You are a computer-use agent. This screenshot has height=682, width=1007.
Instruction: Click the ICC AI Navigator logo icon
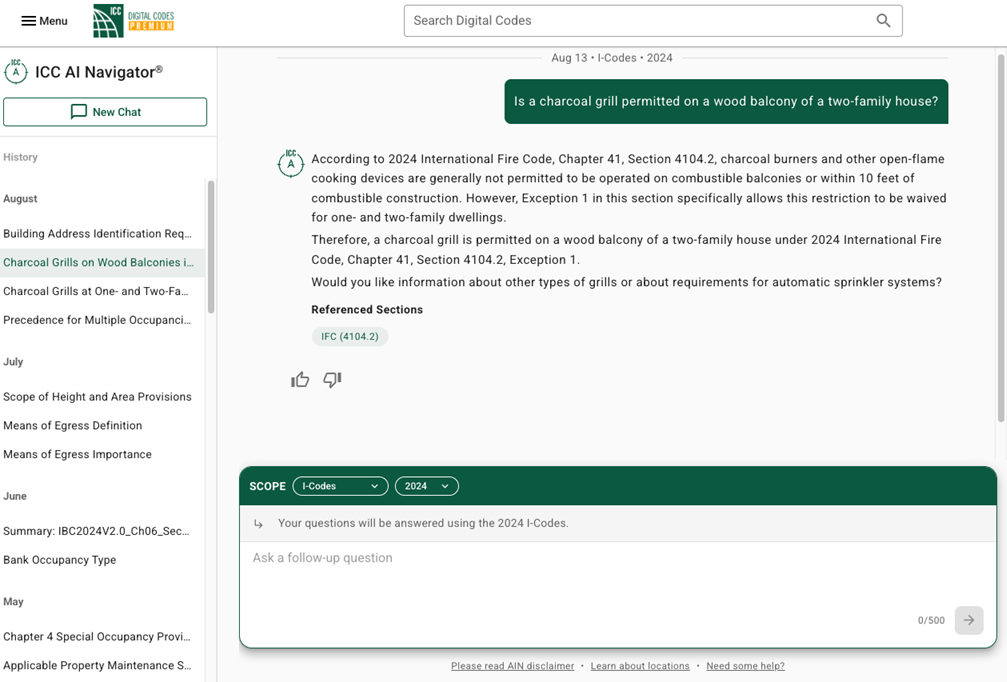pos(15,71)
